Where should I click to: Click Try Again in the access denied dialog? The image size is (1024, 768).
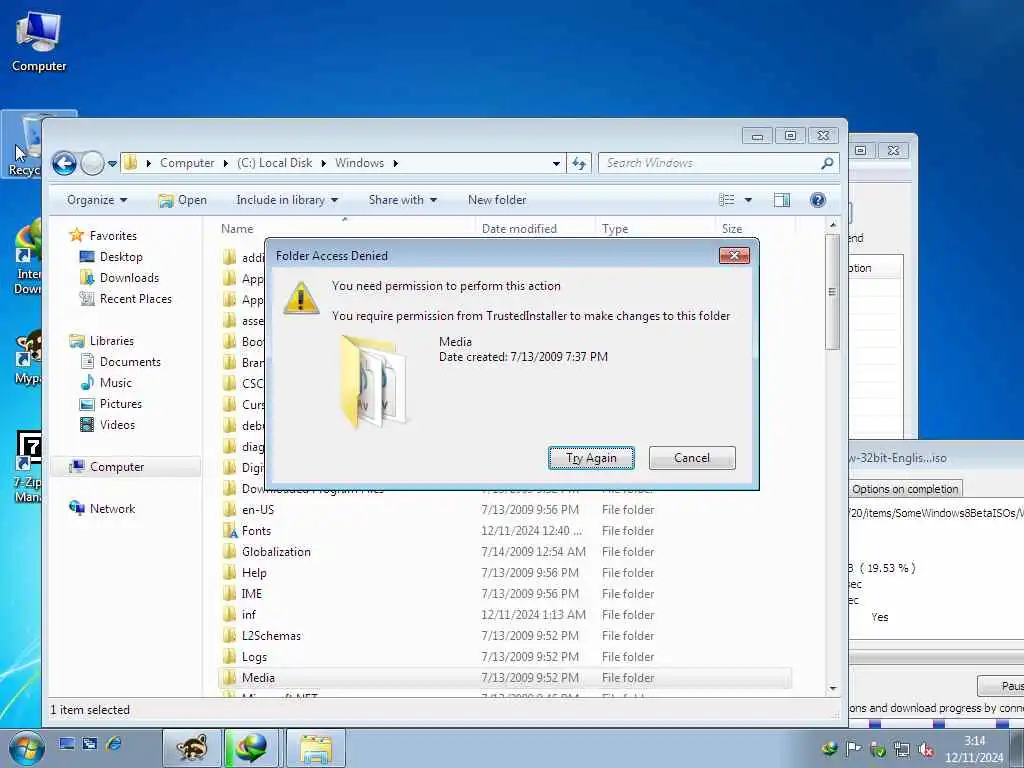[591, 458]
